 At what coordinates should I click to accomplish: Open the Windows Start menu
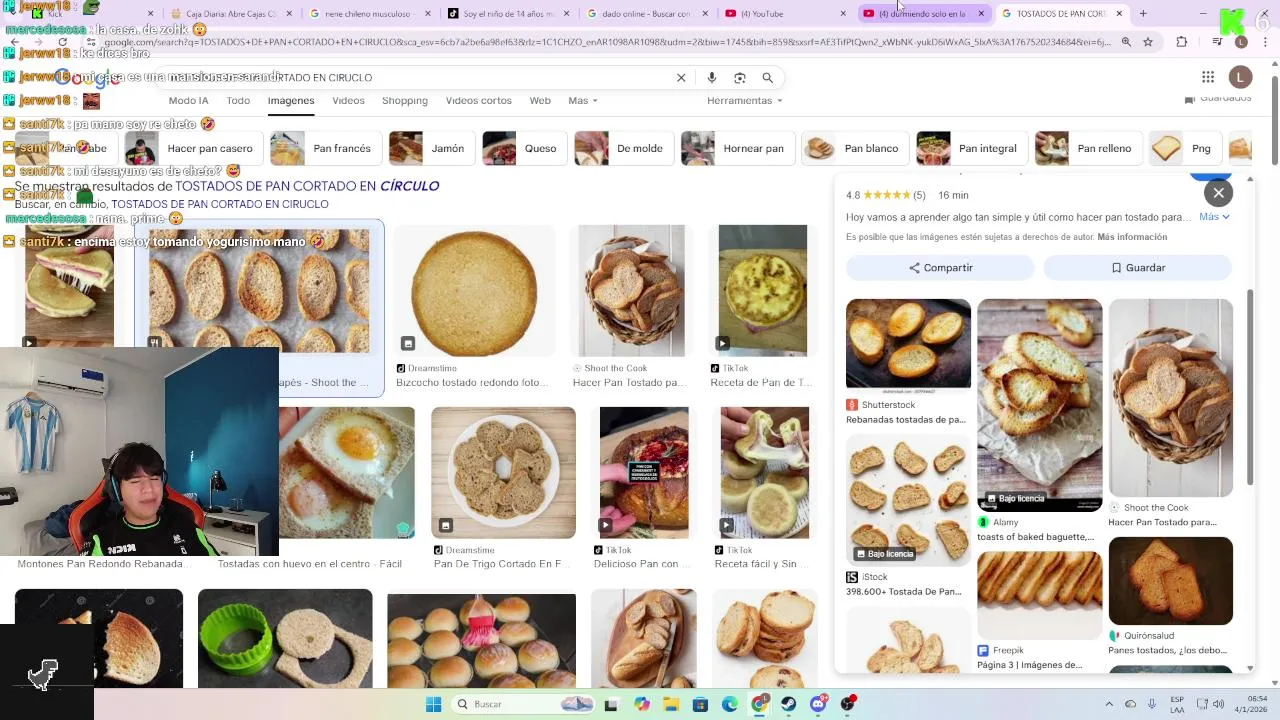tap(433, 704)
